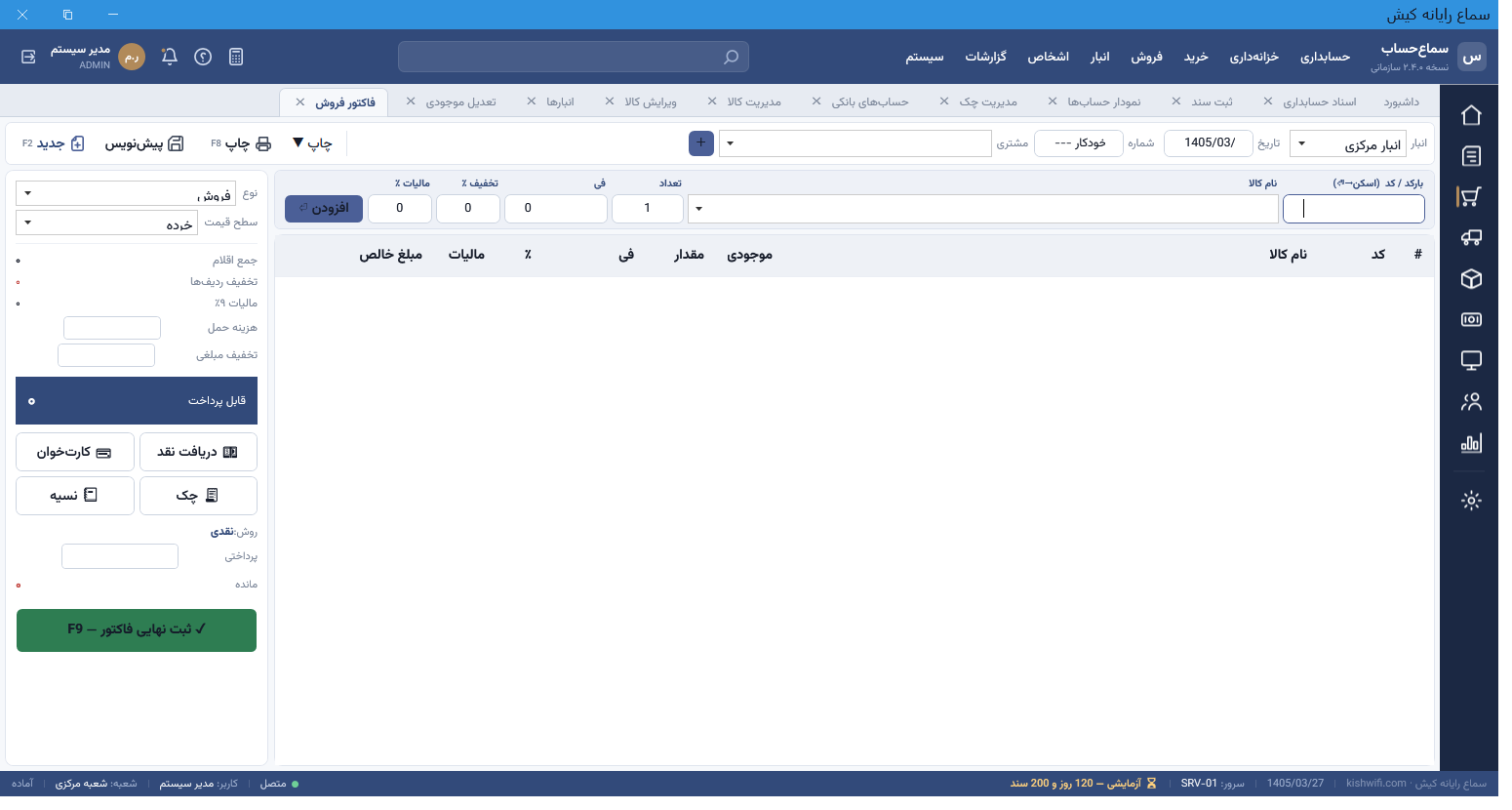
Task: Open the bar chart reports sidebar icon
Action: pos(1471,443)
